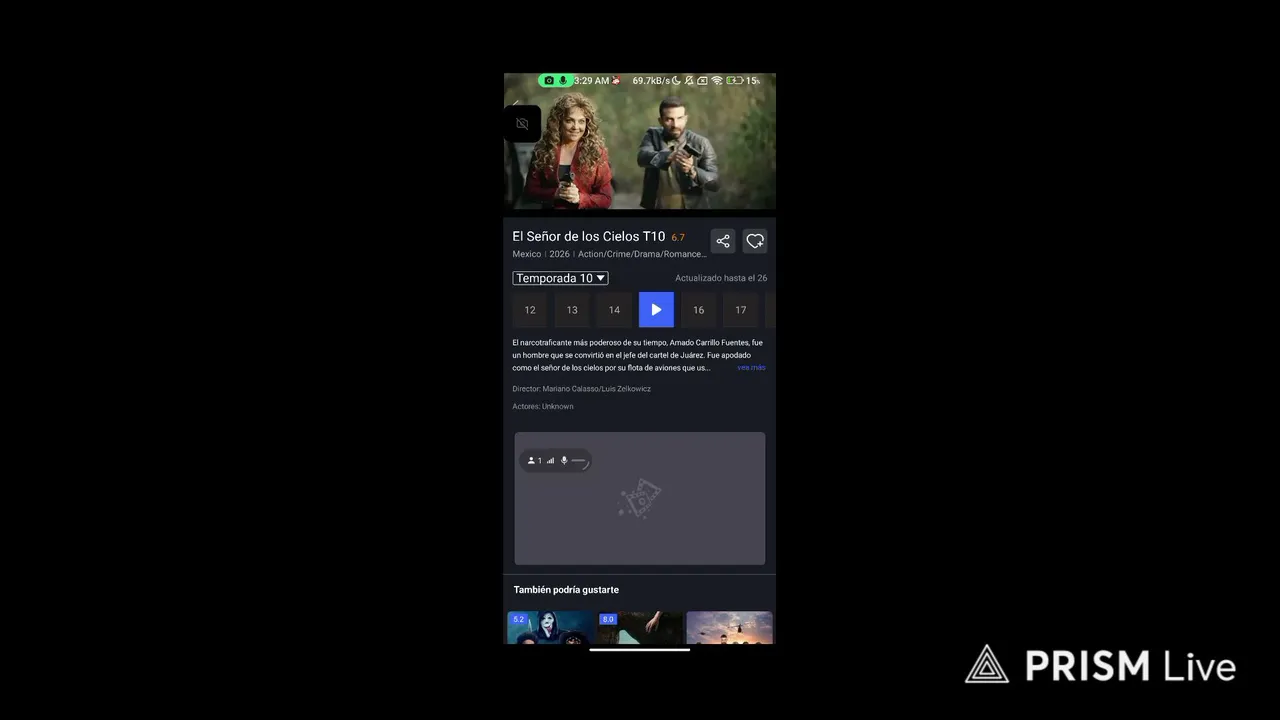Tap the 69.7kB/s network speed indicator
The height and width of the screenshot is (720, 1280).
coord(651,80)
